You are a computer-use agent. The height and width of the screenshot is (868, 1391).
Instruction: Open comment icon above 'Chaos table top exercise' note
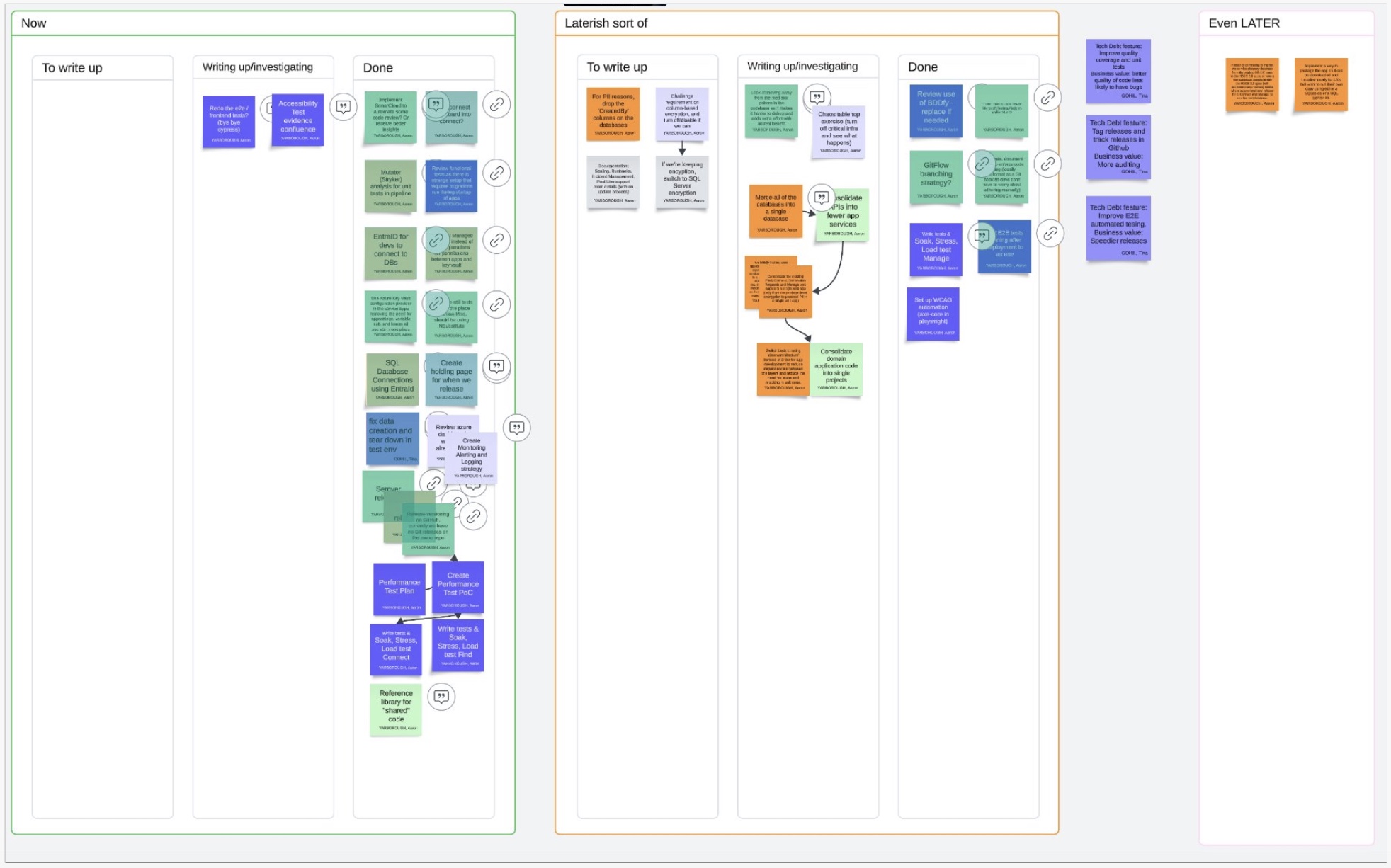click(x=817, y=97)
